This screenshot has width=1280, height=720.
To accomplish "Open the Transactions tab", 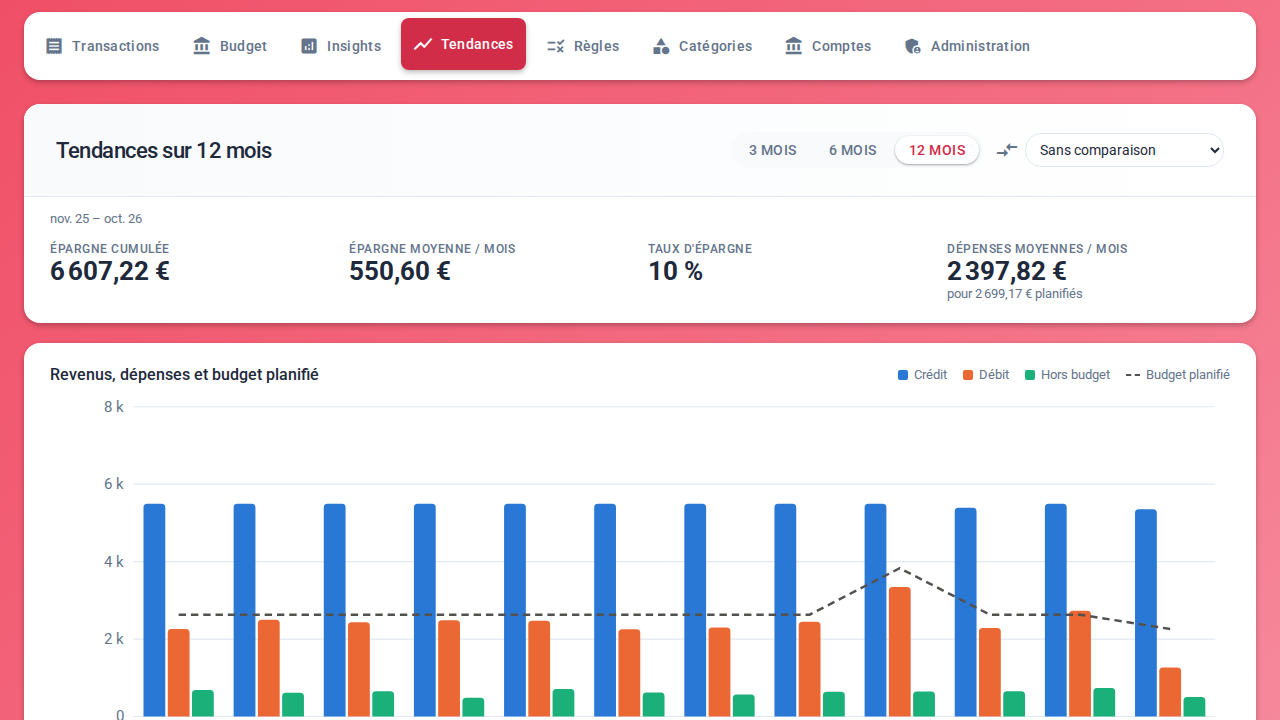I will tap(103, 46).
